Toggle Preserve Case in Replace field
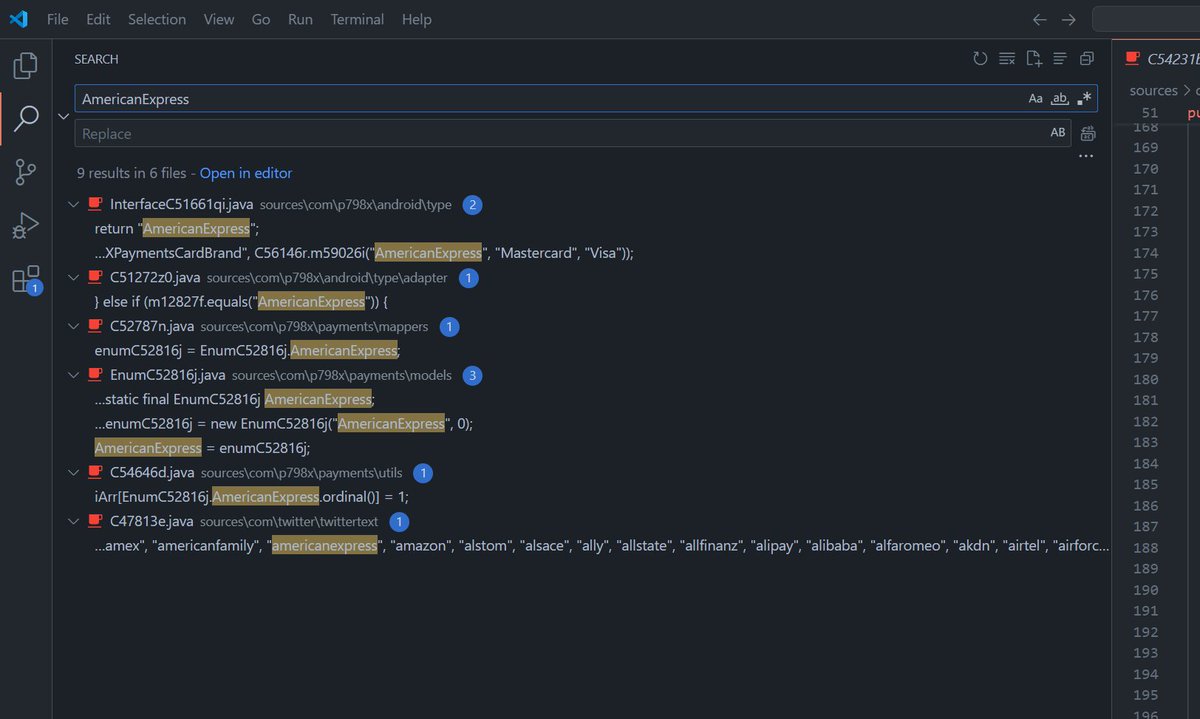This screenshot has width=1200, height=719. 1058,133
